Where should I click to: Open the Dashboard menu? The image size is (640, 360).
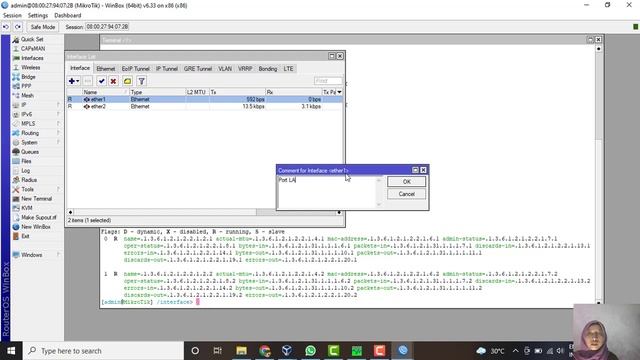pos(67,16)
